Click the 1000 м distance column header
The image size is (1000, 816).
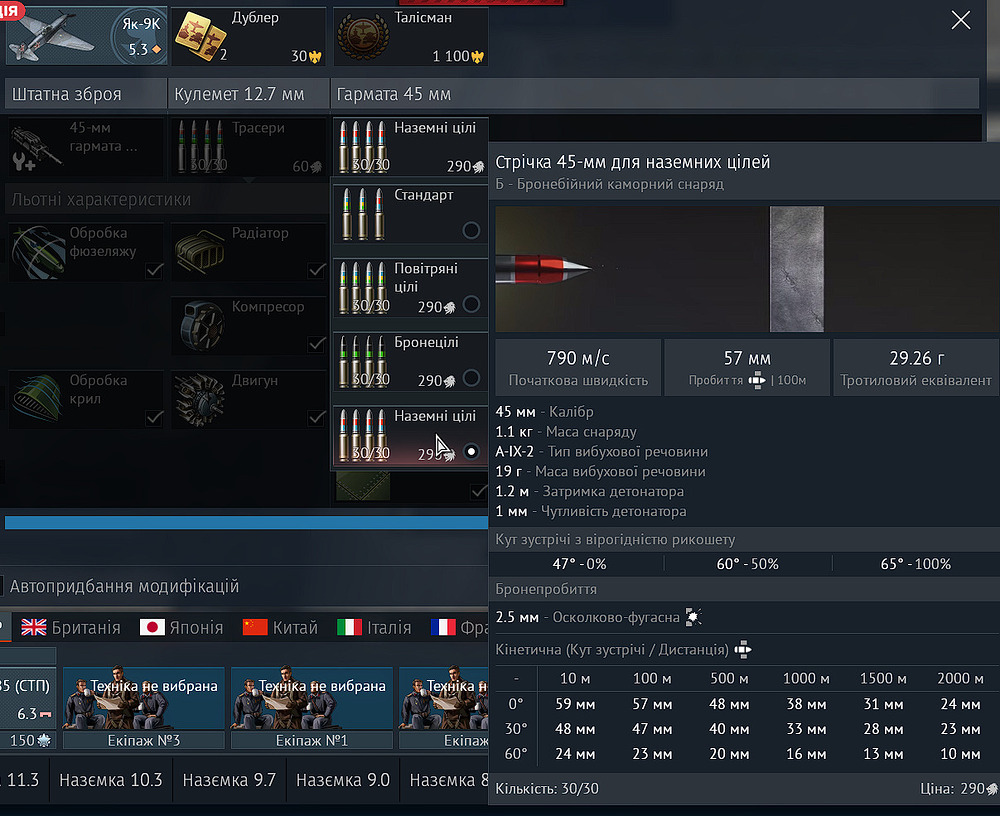tap(806, 678)
